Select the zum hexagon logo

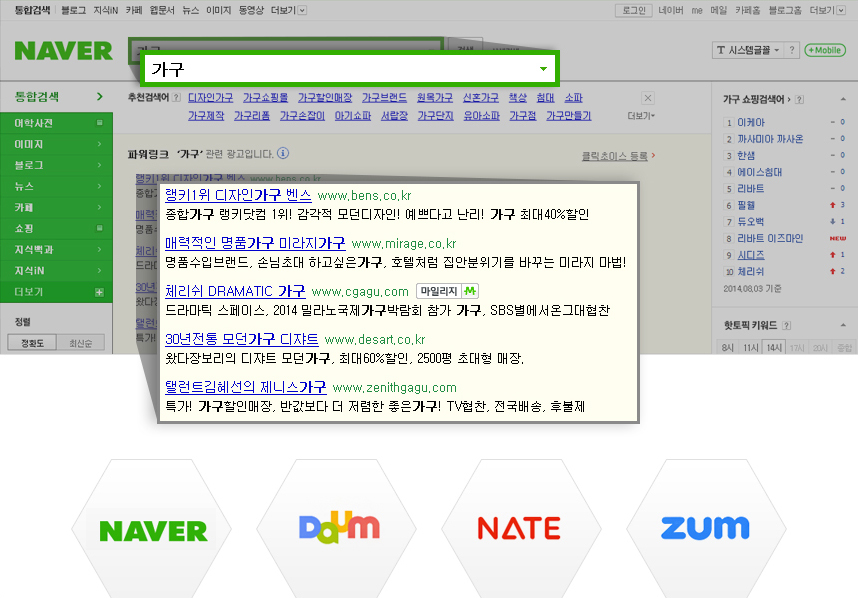tap(706, 529)
